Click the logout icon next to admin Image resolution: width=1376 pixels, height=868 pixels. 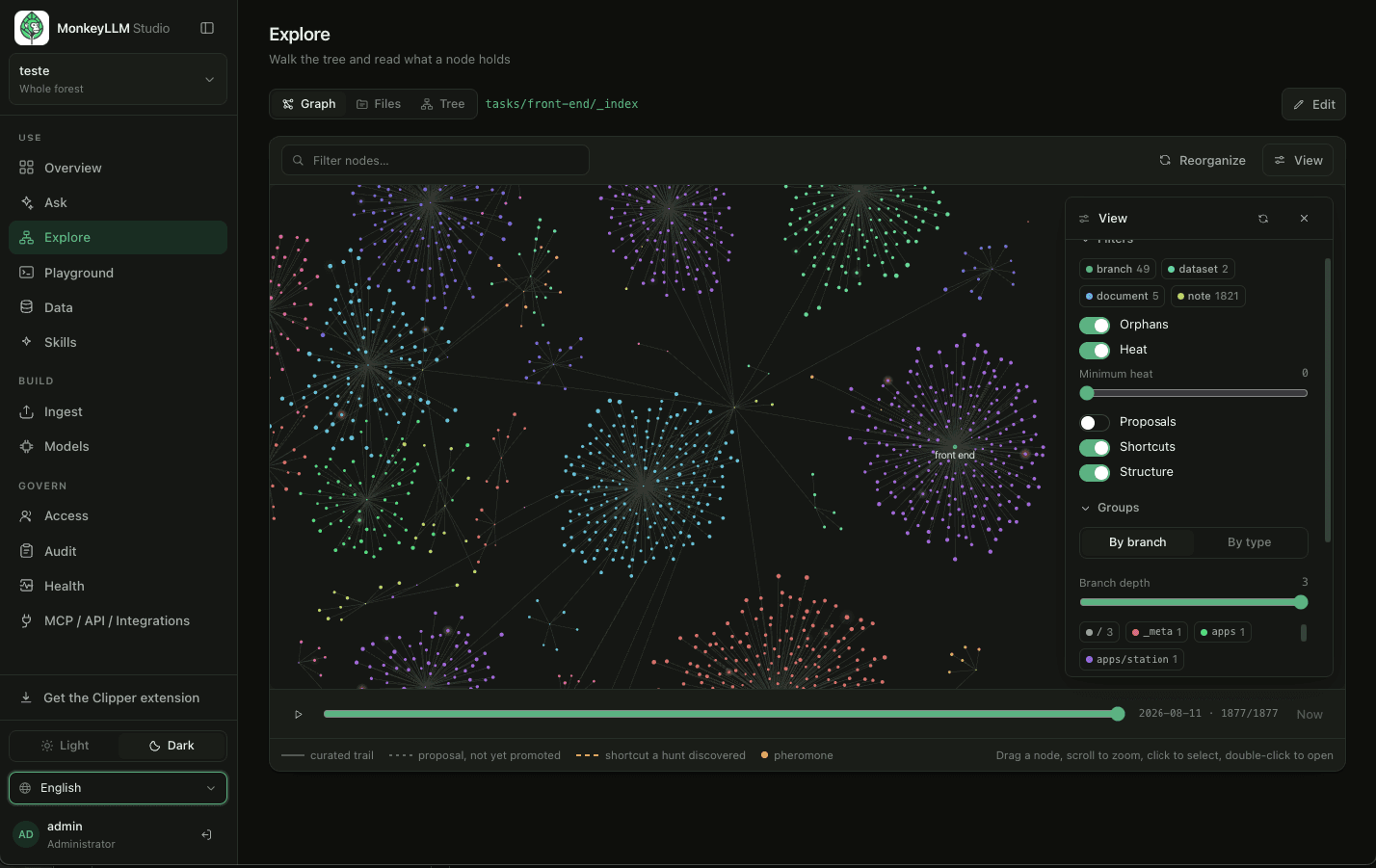[206, 834]
